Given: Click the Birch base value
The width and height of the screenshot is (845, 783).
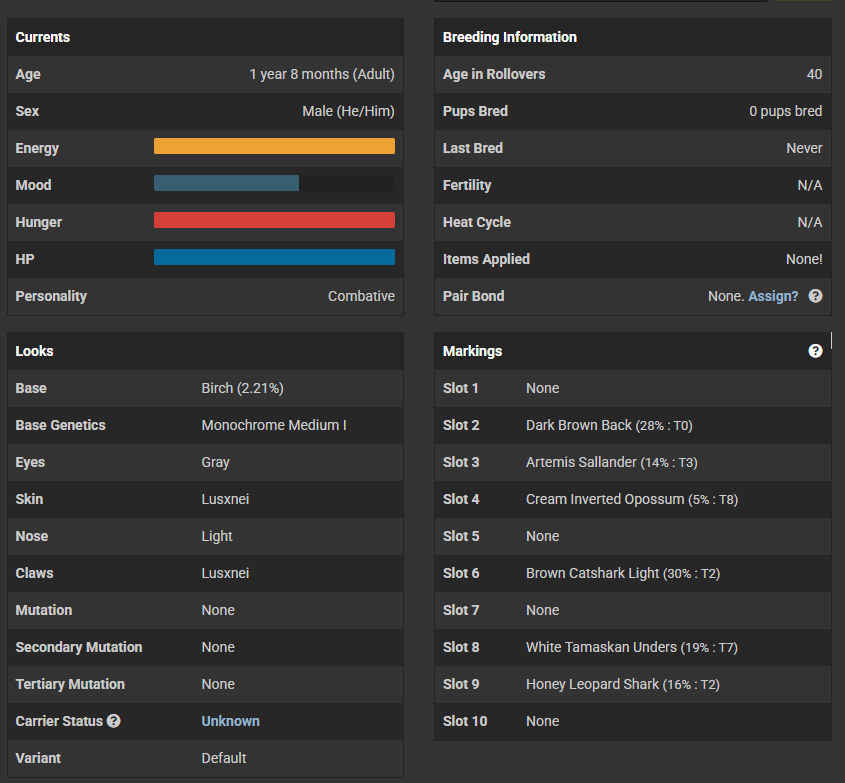Looking at the screenshot, I should [x=249, y=388].
